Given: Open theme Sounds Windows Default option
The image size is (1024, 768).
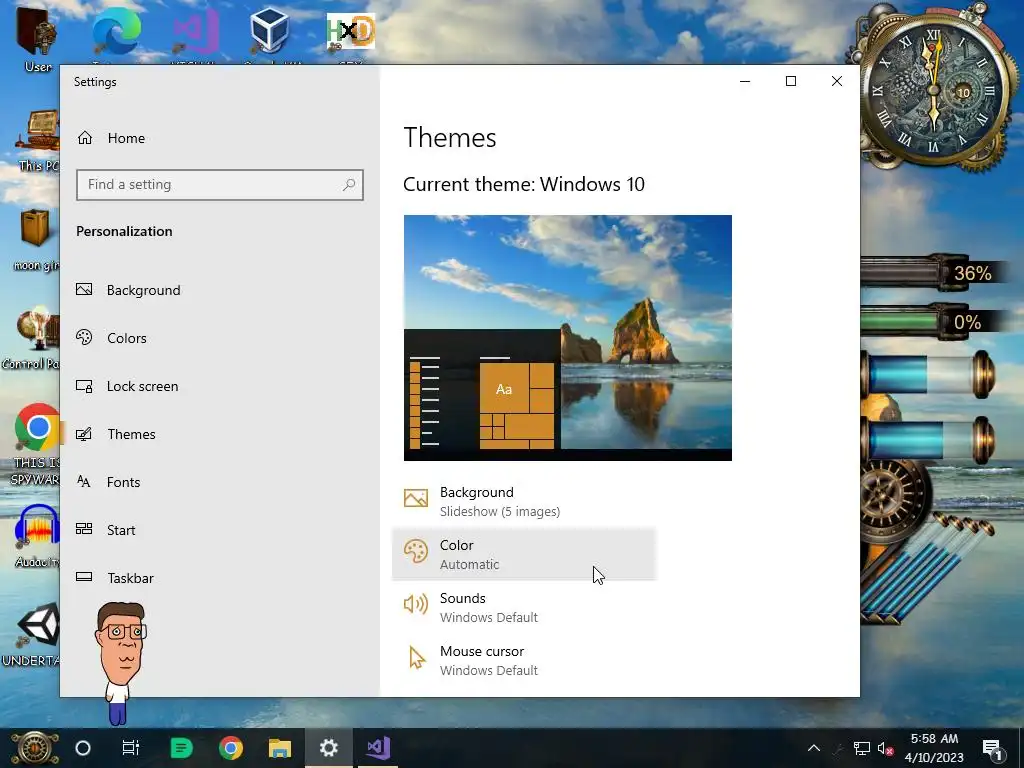Looking at the screenshot, I should point(524,607).
